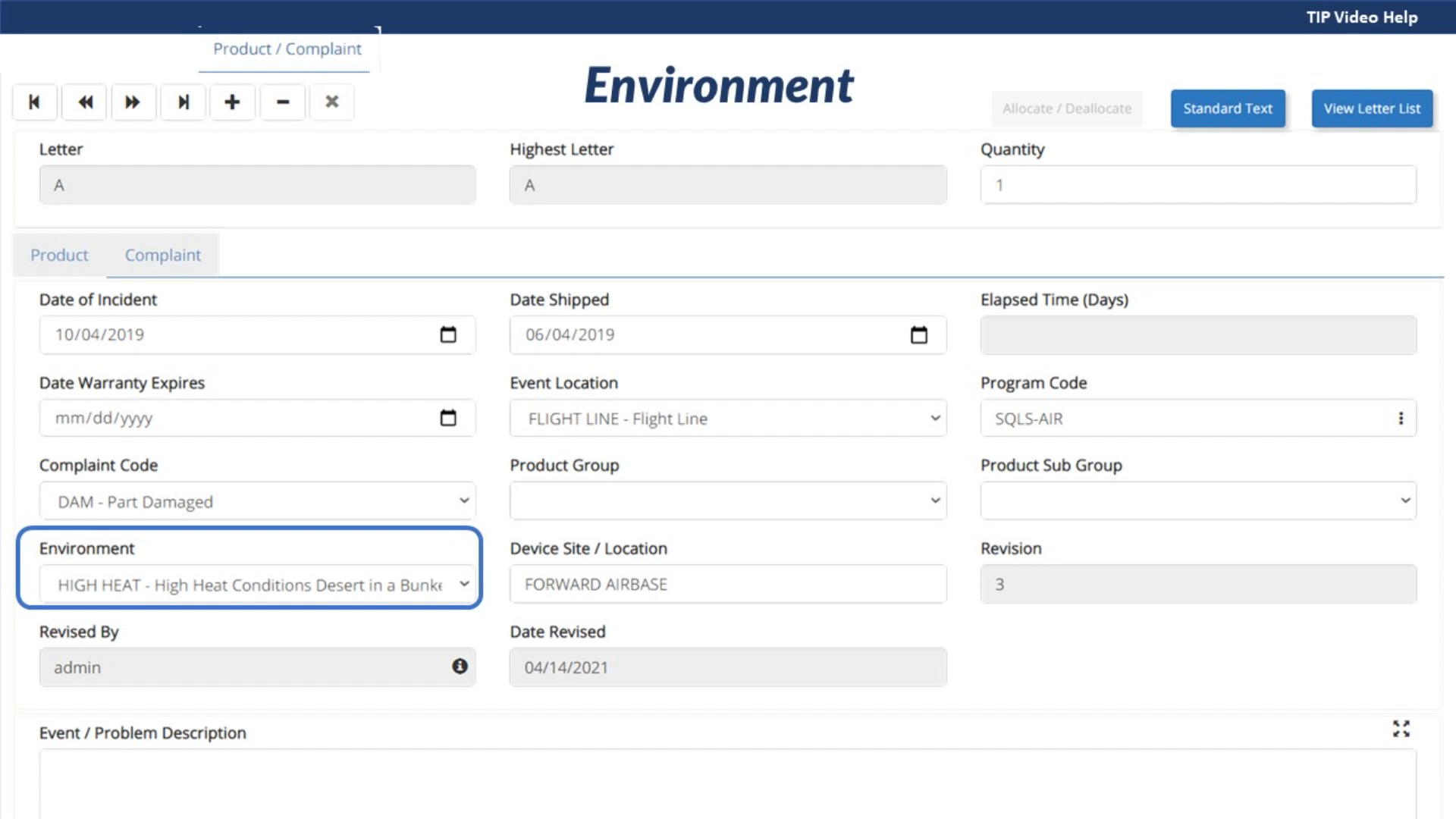Delete record using the minus icon
This screenshot has width=1456, height=819.
tap(282, 102)
